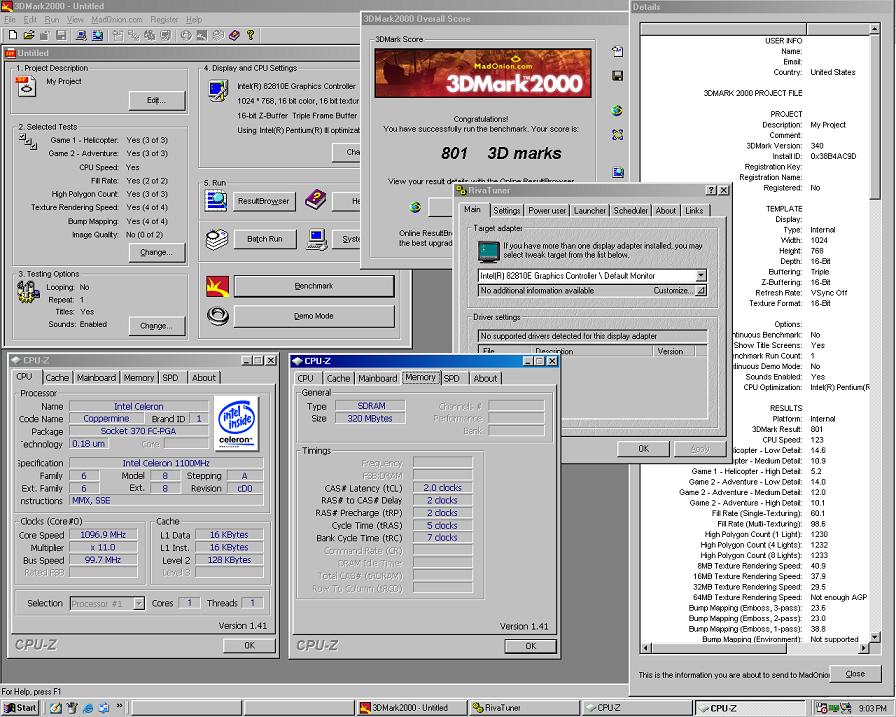Image resolution: width=896 pixels, height=717 pixels.
Task: Click Change button under Testing Options
Action: pyautogui.click(x=157, y=326)
